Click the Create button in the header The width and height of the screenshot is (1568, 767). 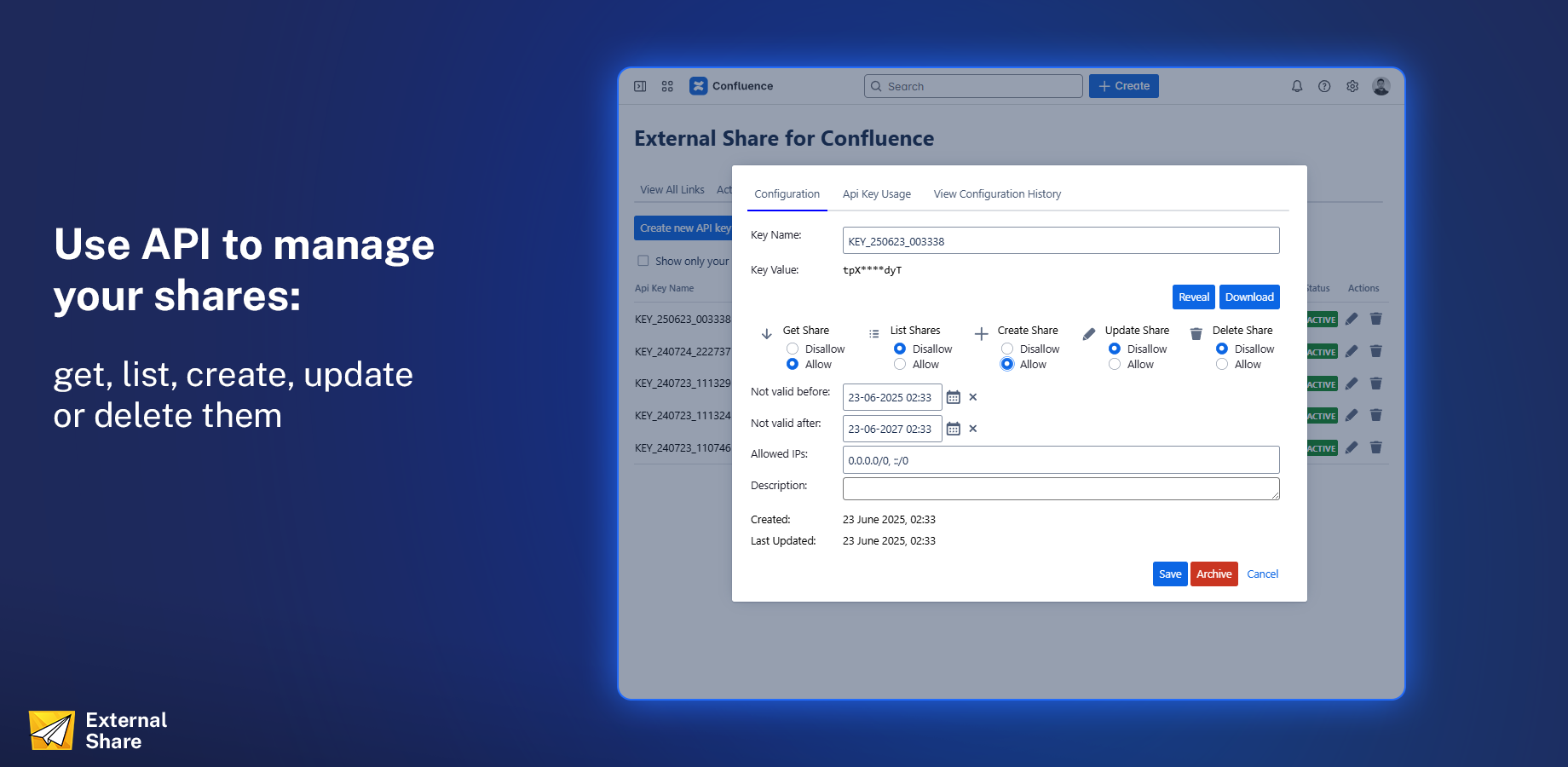point(1124,86)
